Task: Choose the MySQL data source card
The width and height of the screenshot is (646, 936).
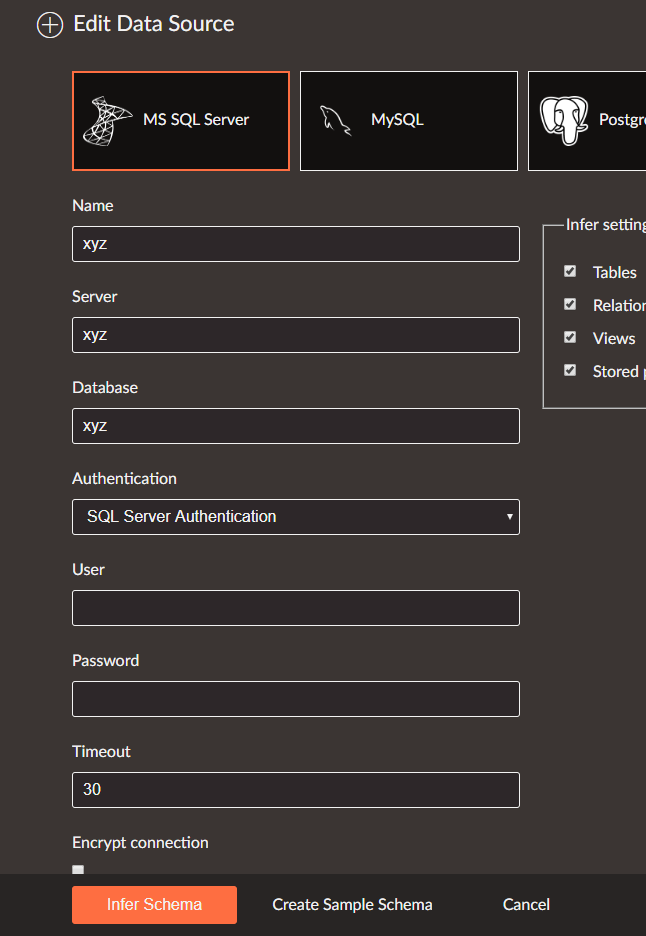Action: click(409, 121)
